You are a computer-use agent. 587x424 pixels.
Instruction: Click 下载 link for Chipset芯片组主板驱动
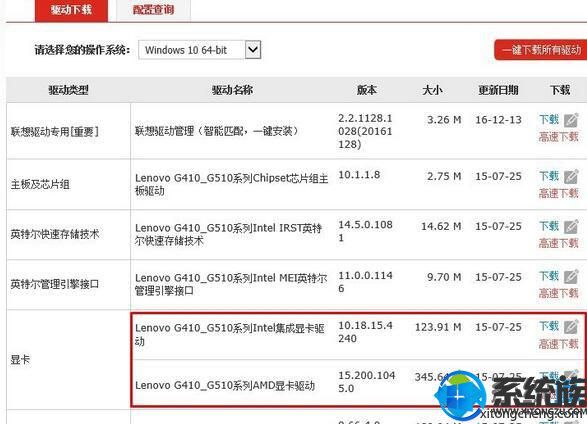549,176
